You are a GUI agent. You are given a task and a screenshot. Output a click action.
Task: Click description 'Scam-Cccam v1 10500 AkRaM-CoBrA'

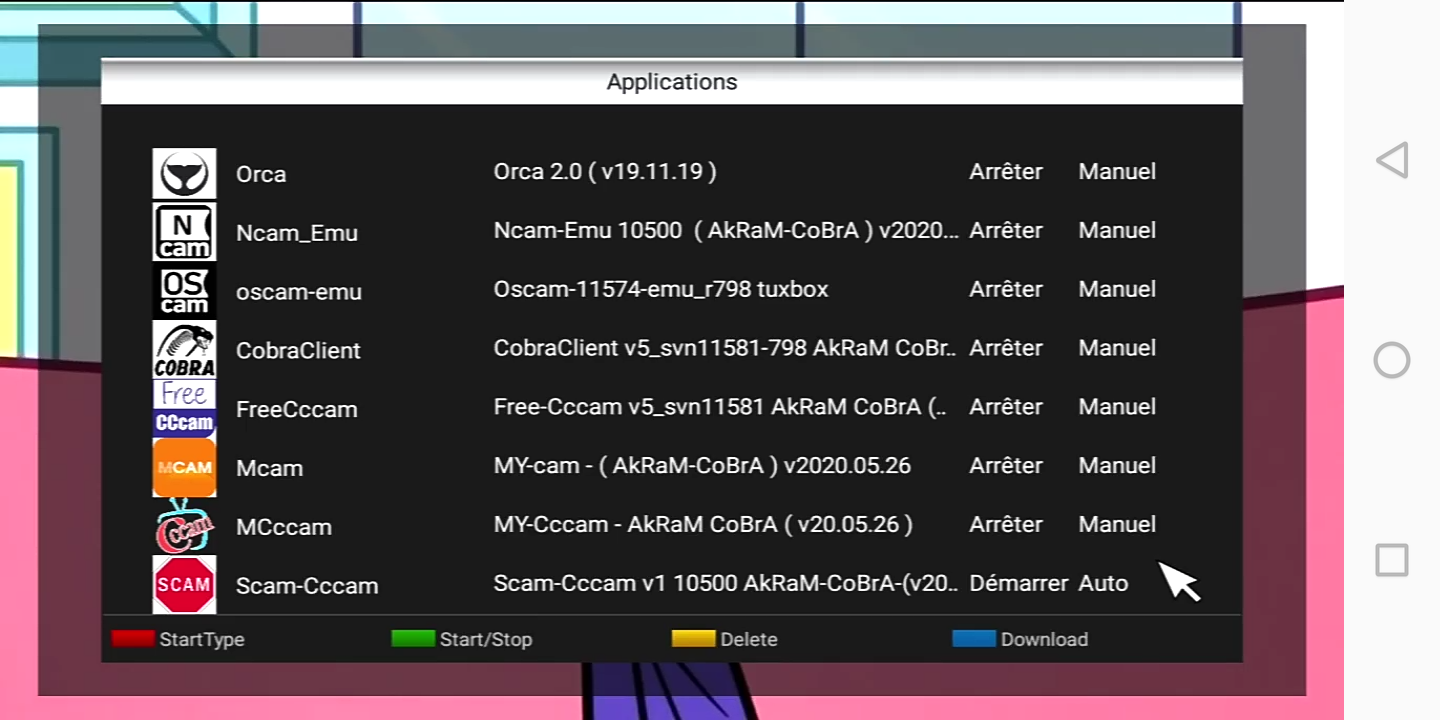[727, 584]
